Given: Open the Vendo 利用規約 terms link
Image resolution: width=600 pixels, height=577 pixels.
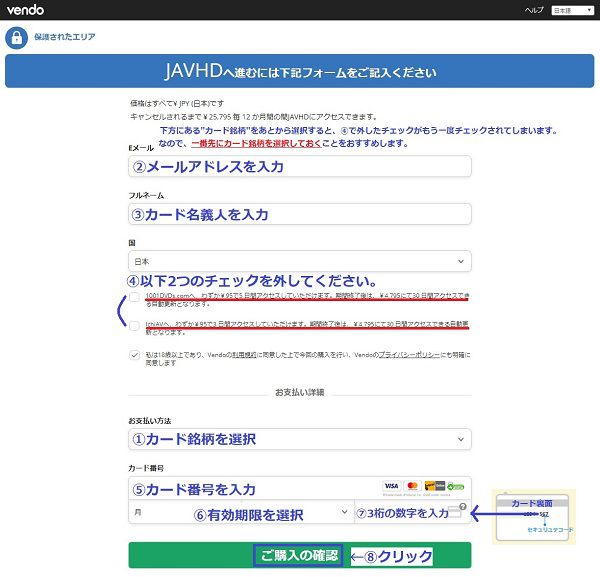Looking at the screenshot, I should pos(244,355).
